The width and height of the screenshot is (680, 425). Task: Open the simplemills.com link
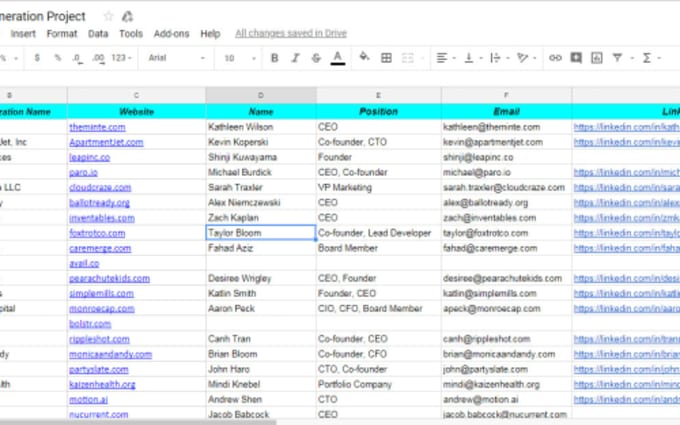click(101, 294)
